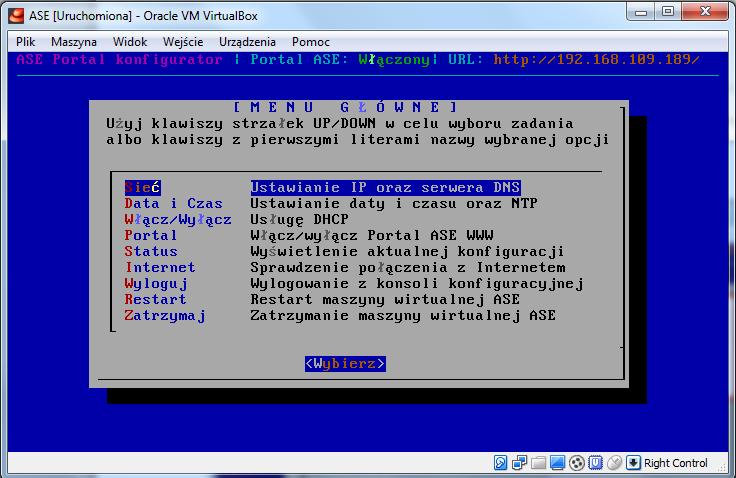The width and height of the screenshot is (736, 478).
Task: Select the Włącz/Wyłącz DHCP option
Action: tap(178, 219)
